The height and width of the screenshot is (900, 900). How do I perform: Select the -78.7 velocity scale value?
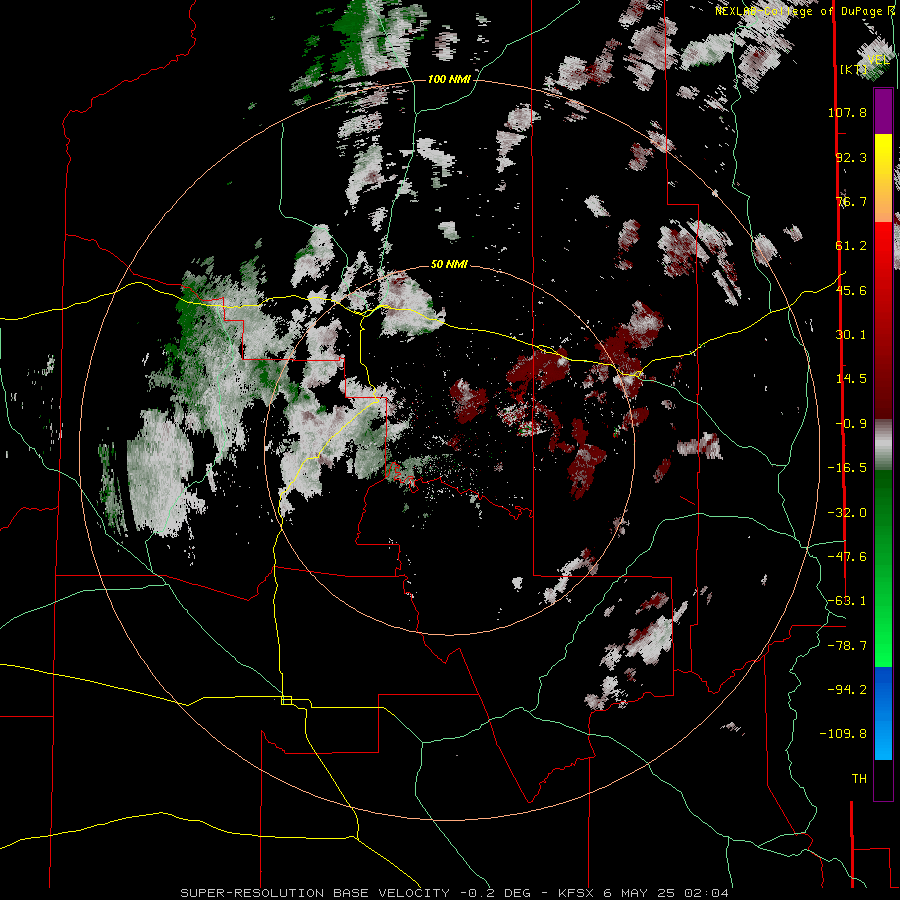pyautogui.click(x=847, y=646)
